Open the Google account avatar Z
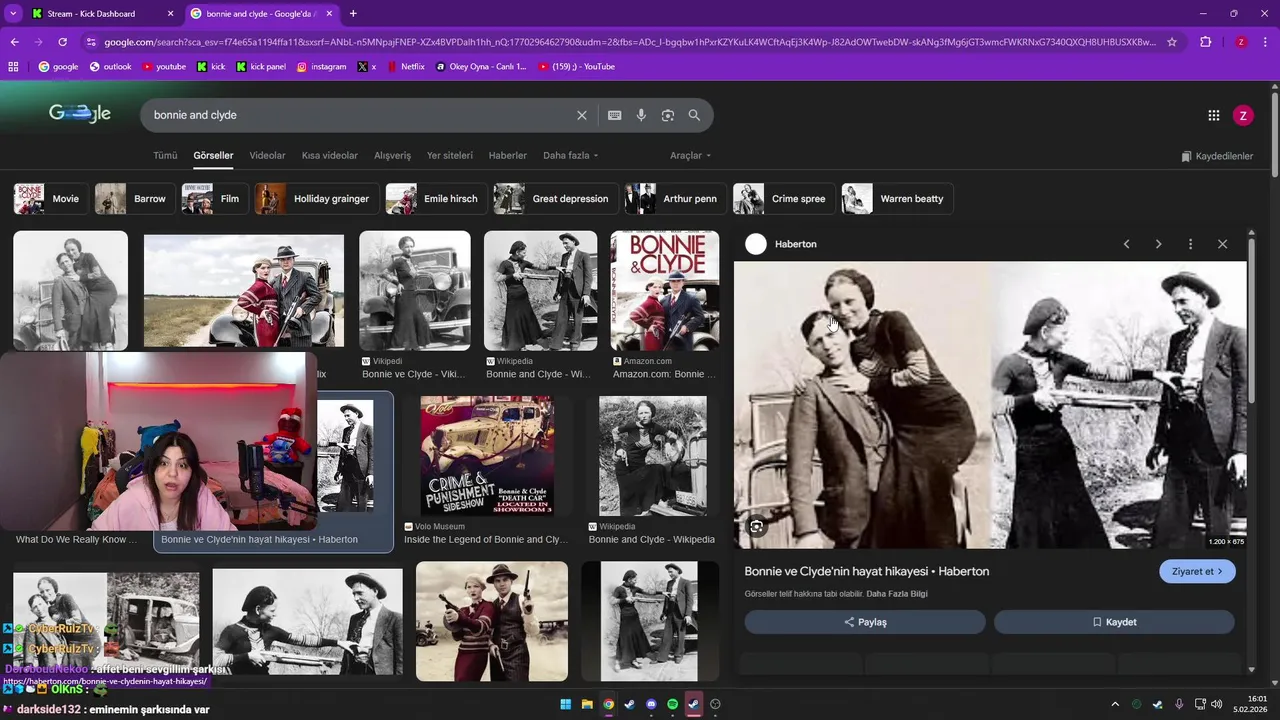 click(1243, 115)
